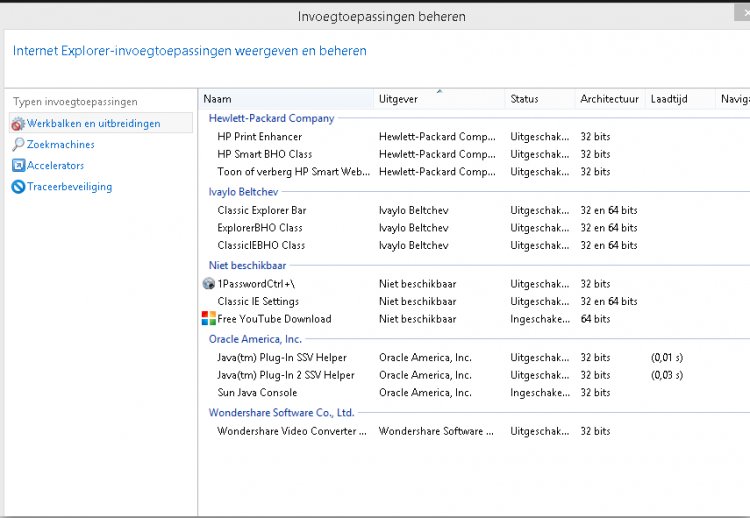Sort by the Architectuur column header
This screenshot has height=518, width=750.
coord(610,99)
